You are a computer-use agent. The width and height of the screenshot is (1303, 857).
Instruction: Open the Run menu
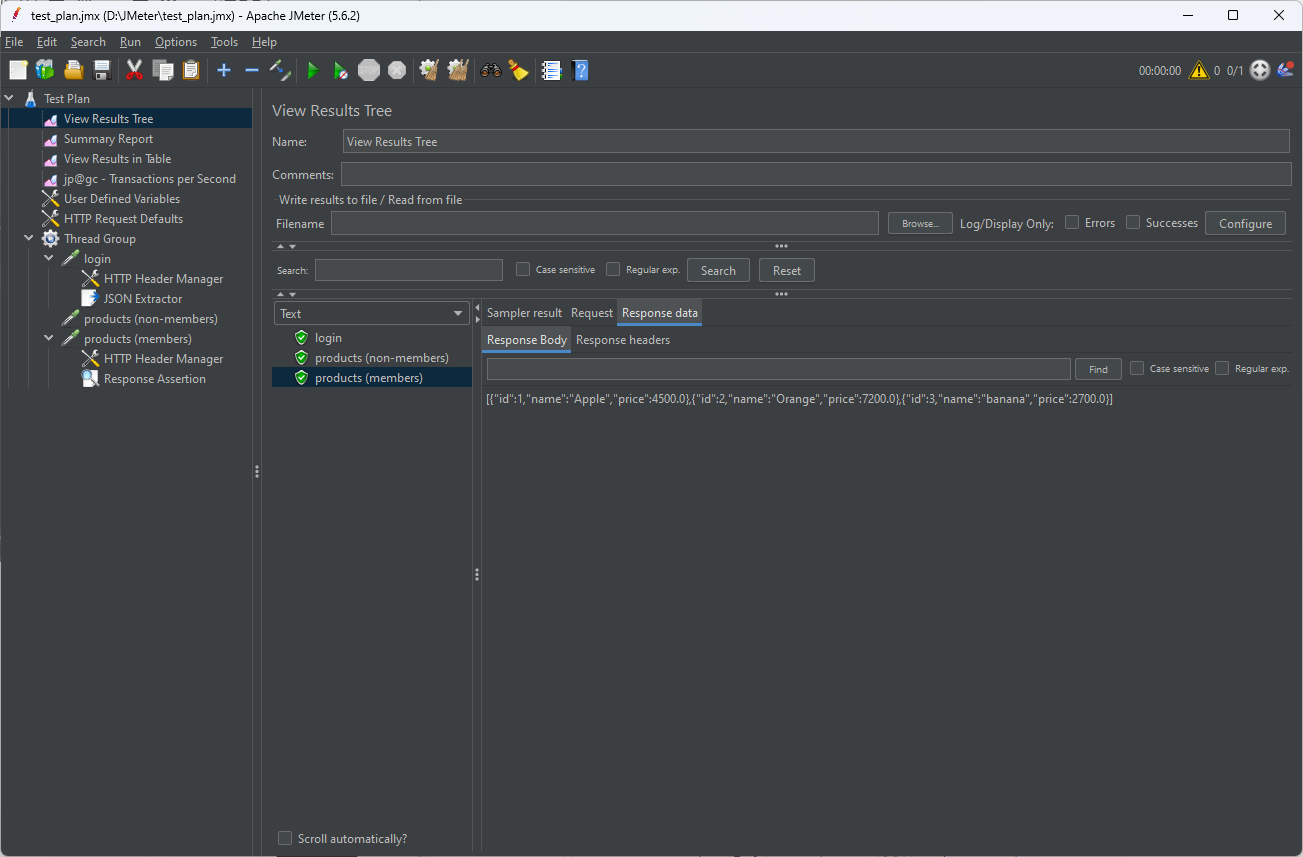point(130,42)
